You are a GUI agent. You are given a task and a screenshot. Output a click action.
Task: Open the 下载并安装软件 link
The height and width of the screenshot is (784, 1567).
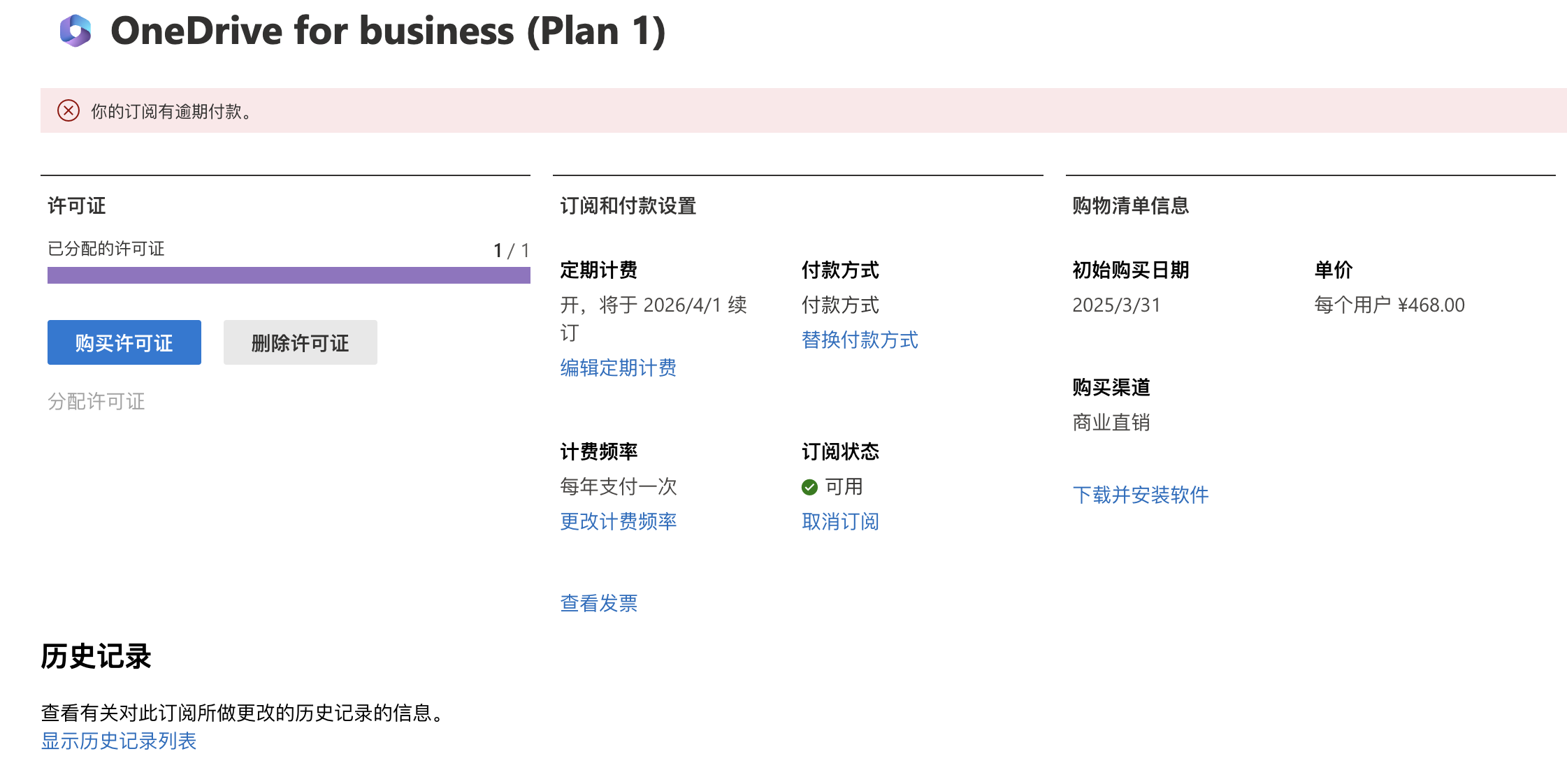(x=1141, y=495)
